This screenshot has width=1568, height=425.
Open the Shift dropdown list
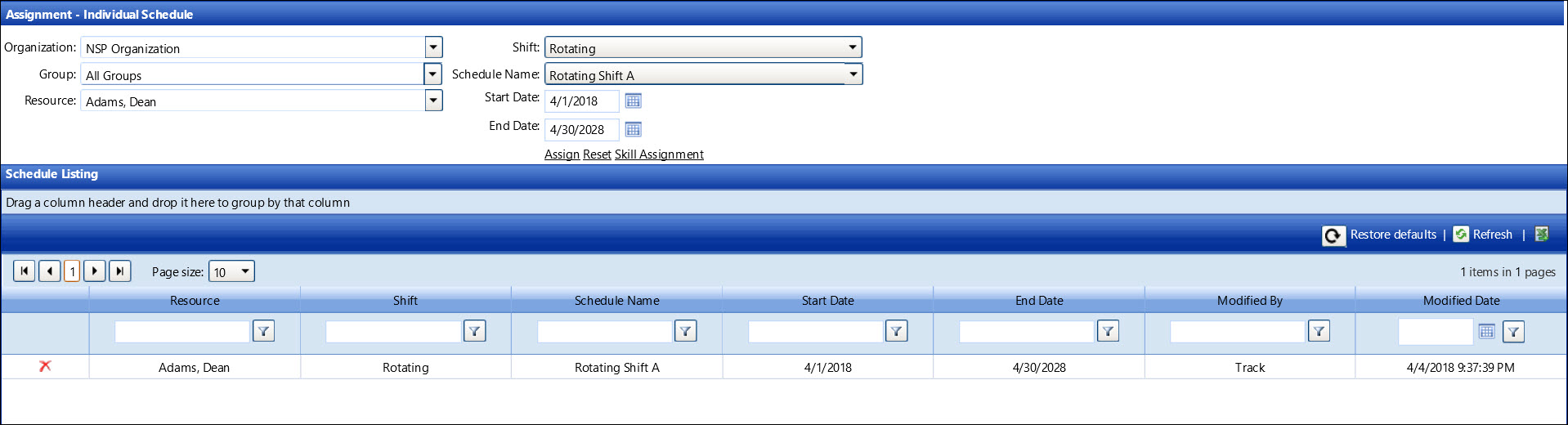point(852,47)
